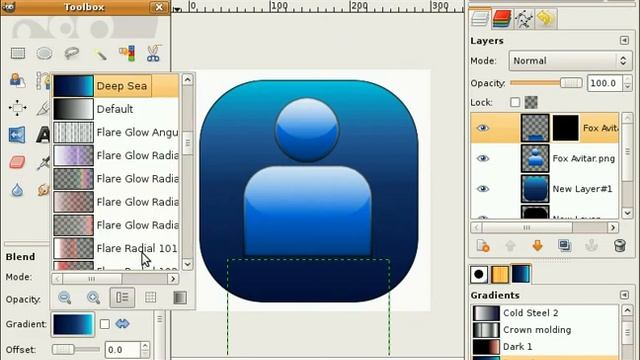Select the Dark 1 gradient

click(545, 347)
